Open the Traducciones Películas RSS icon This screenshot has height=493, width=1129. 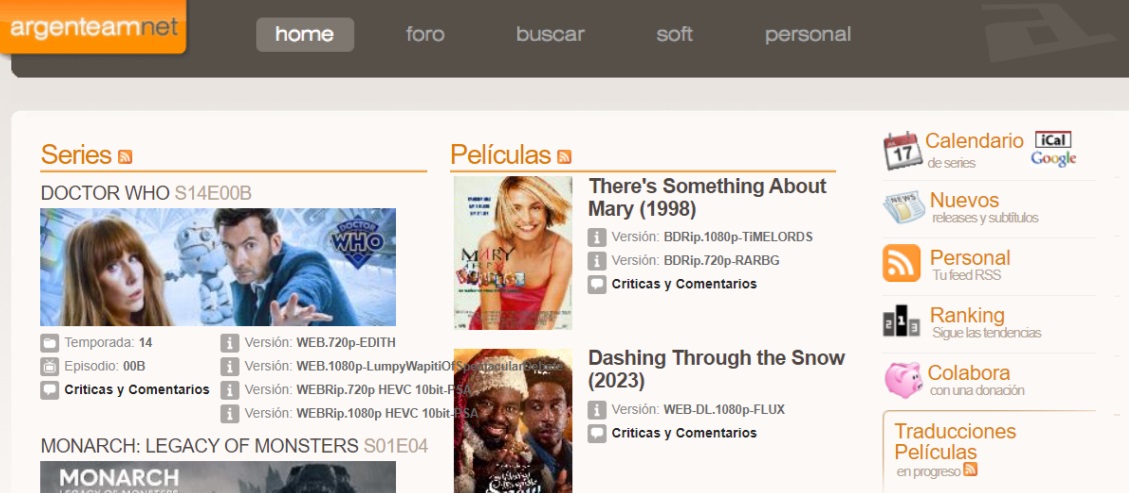point(970,469)
